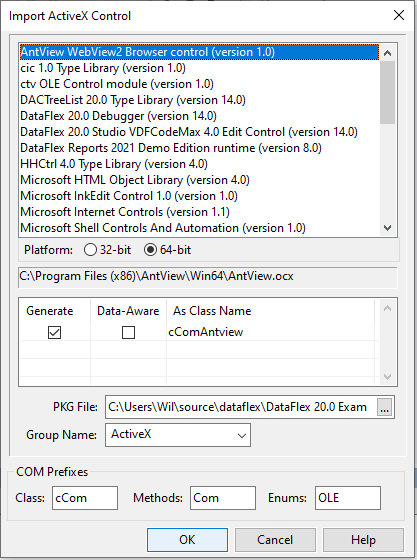
Task: Click the class grid scroll-up arrow
Action: tap(387, 308)
